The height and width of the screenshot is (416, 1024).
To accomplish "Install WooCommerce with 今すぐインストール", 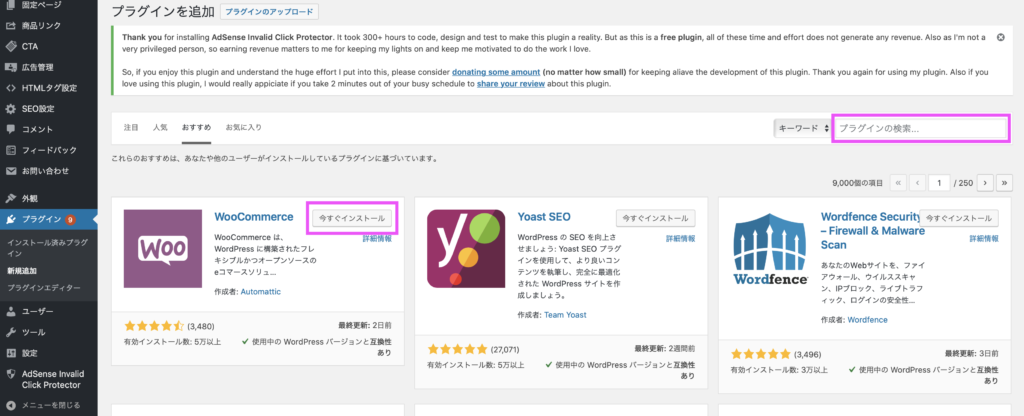I will [x=353, y=218].
